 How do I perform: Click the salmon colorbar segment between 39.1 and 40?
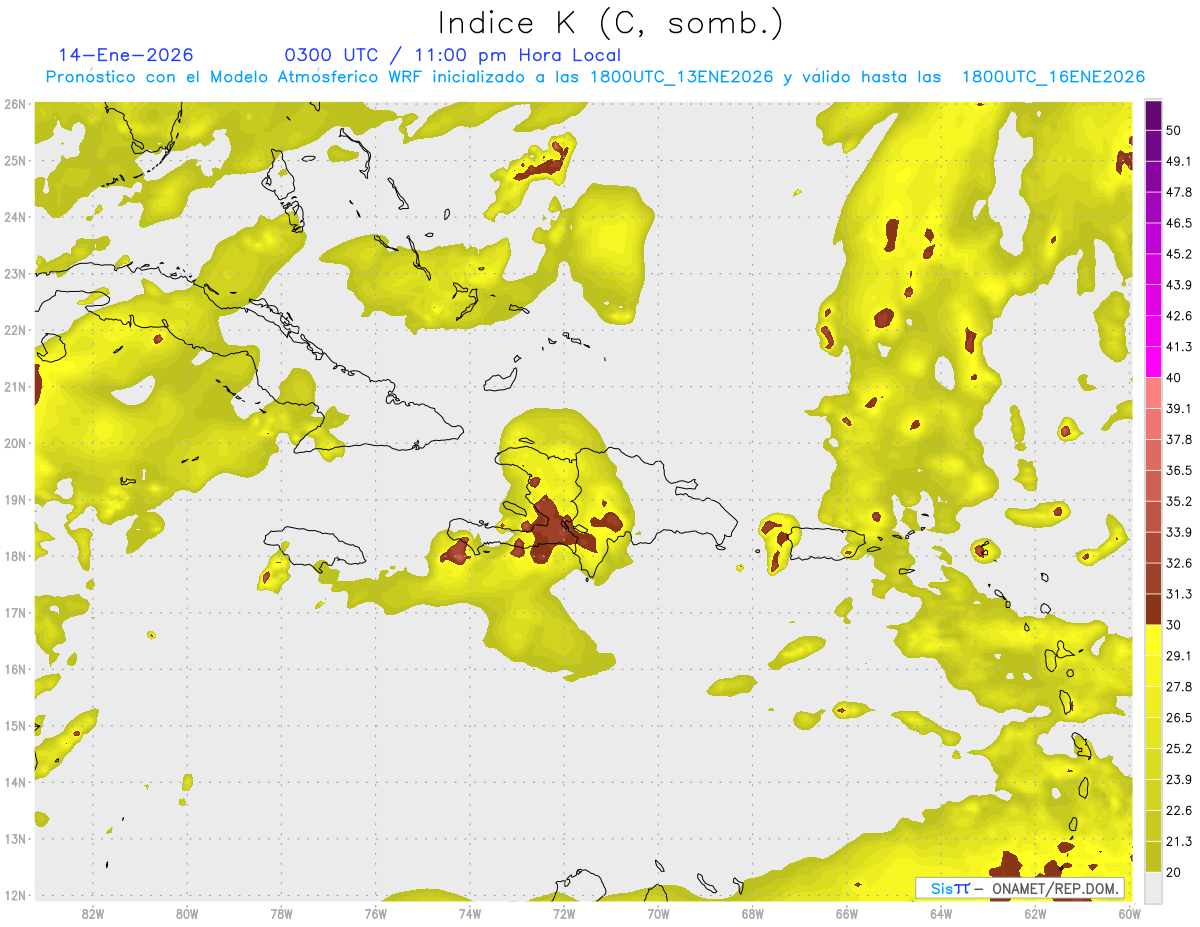[1153, 392]
